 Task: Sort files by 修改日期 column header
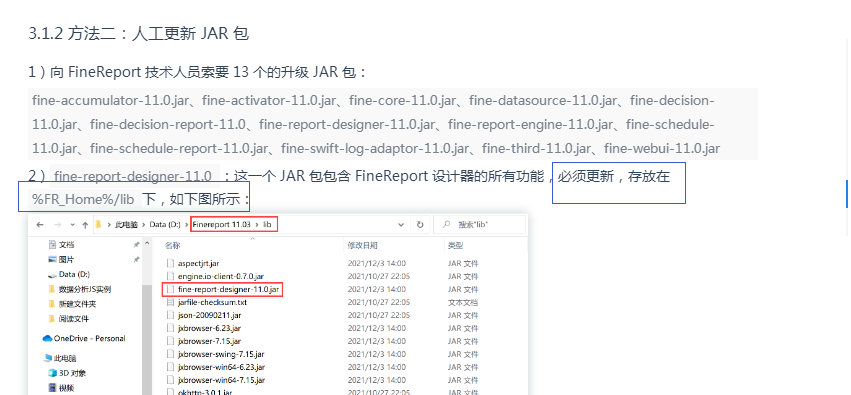click(x=363, y=246)
